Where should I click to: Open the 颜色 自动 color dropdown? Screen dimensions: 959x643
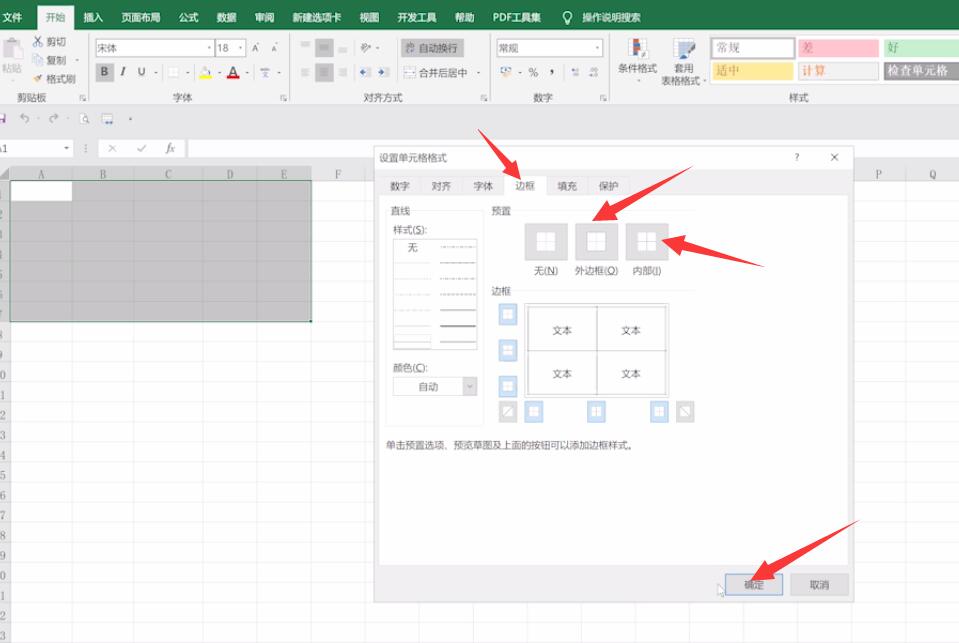(435, 387)
